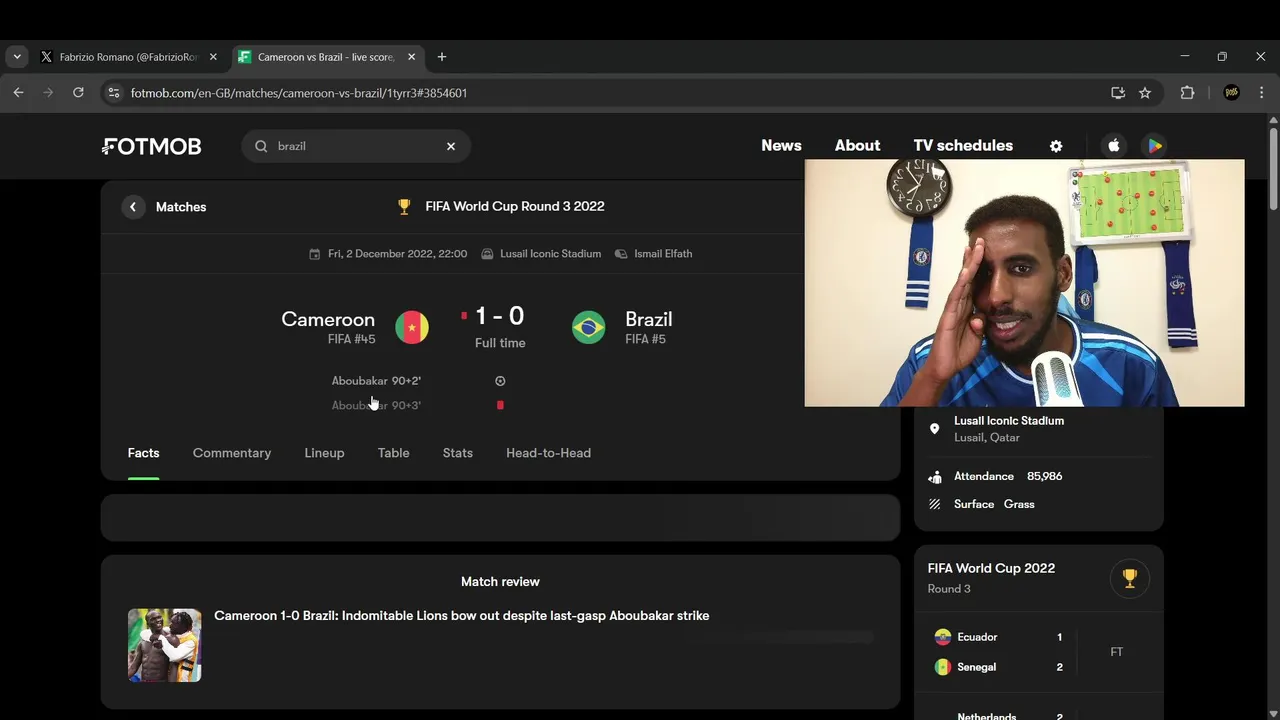This screenshot has height=720, width=1280.
Task: Switch to the Head-to-Head tab
Action: (x=548, y=453)
